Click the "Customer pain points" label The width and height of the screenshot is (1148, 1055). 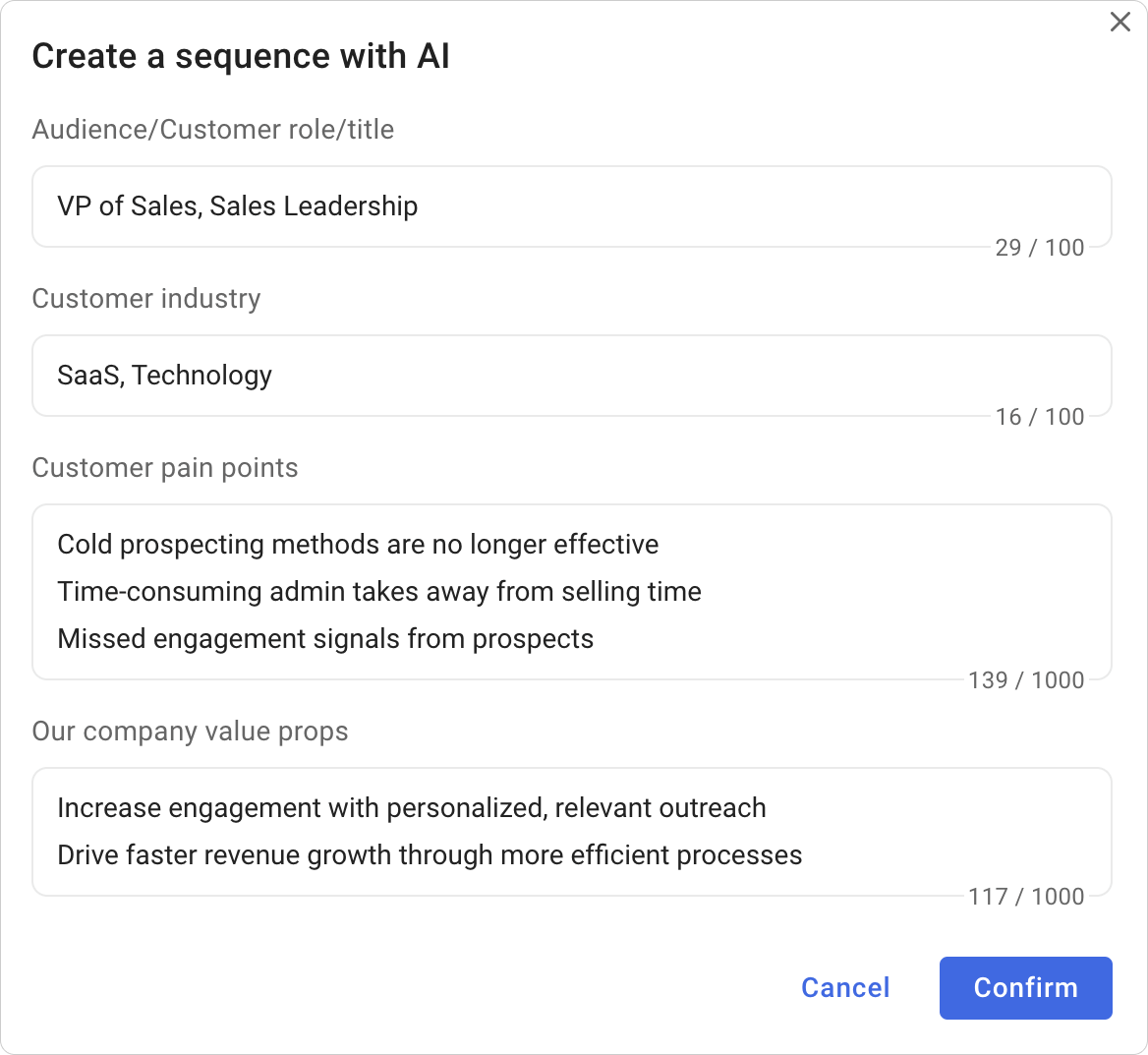pyautogui.click(x=165, y=468)
